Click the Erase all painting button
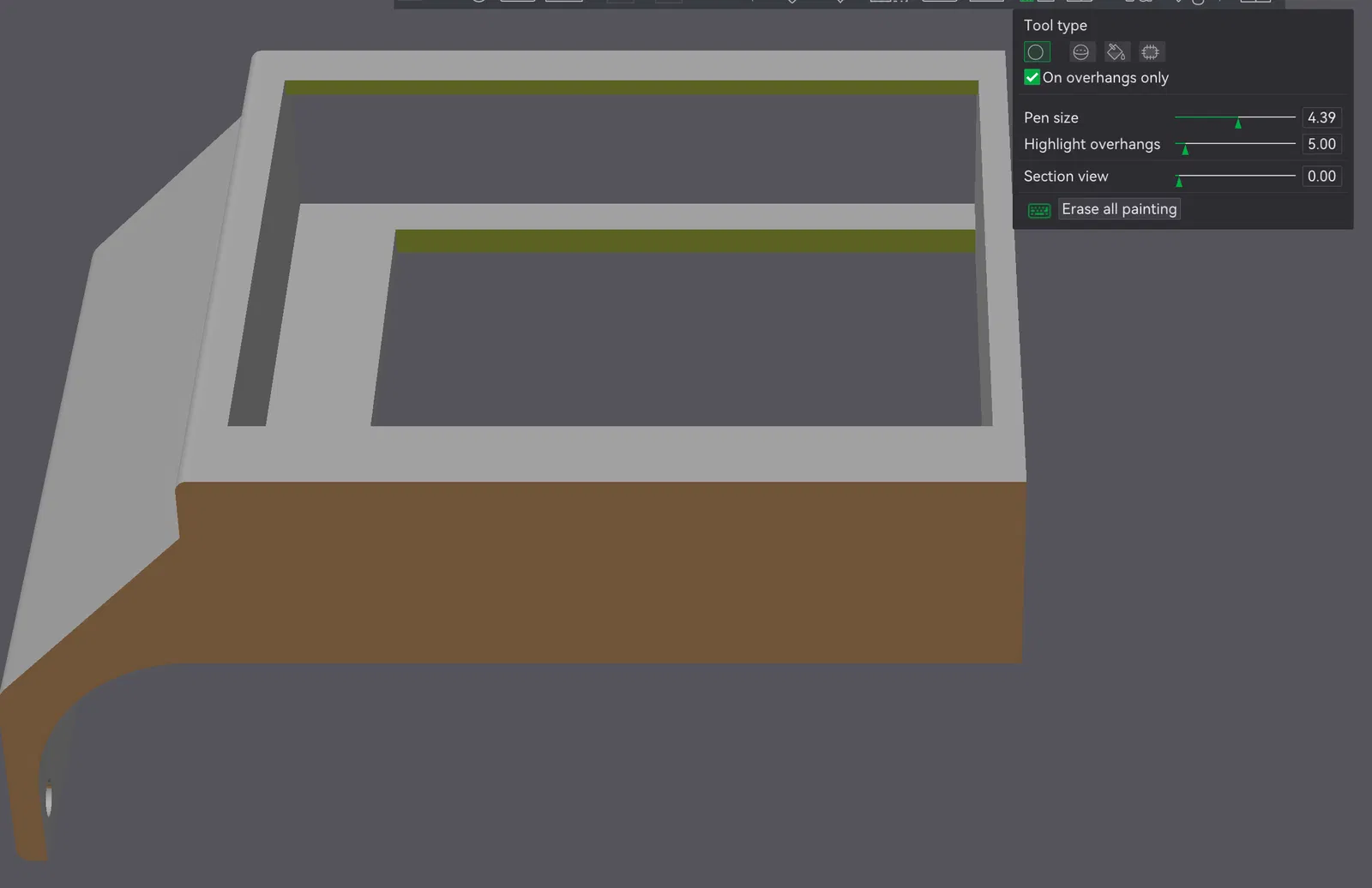The image size is (1372, 888). [x=1119, y=209]
